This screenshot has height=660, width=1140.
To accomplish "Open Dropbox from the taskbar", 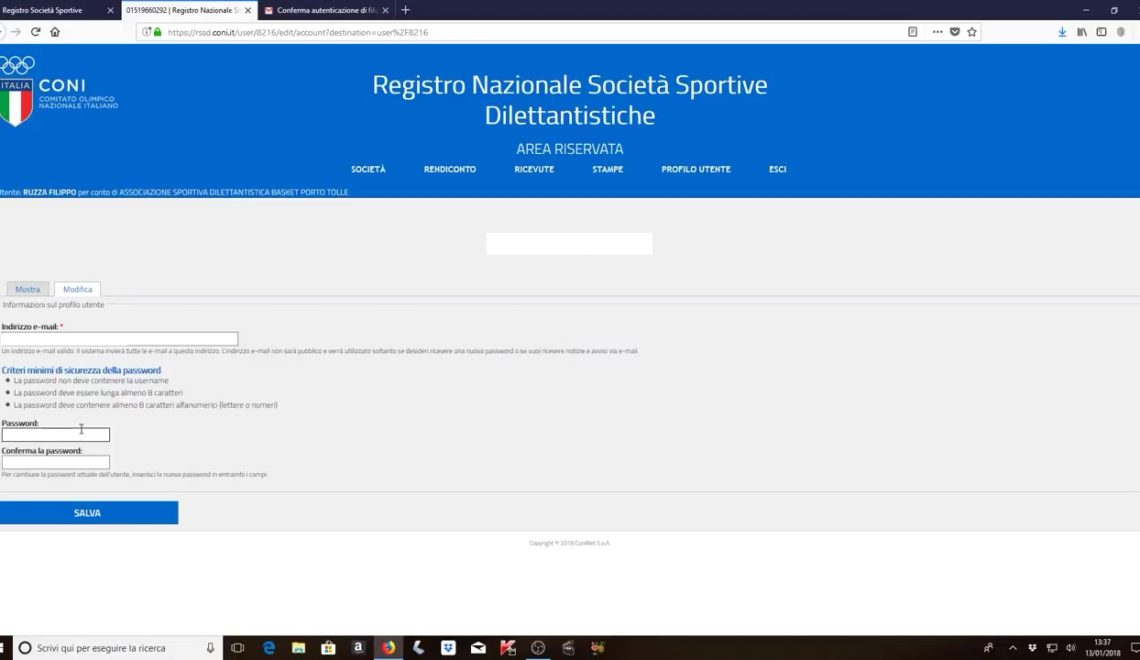I will pos(448,648).
